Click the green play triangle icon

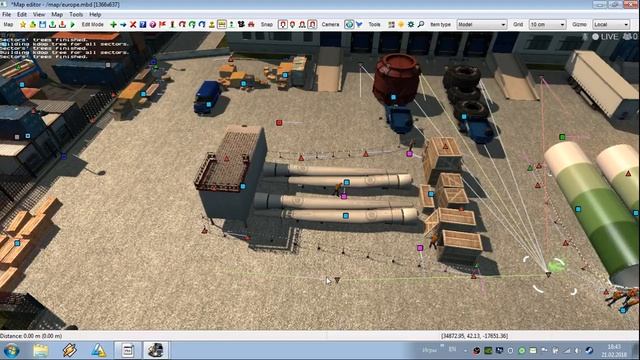(x=72, y=25)
